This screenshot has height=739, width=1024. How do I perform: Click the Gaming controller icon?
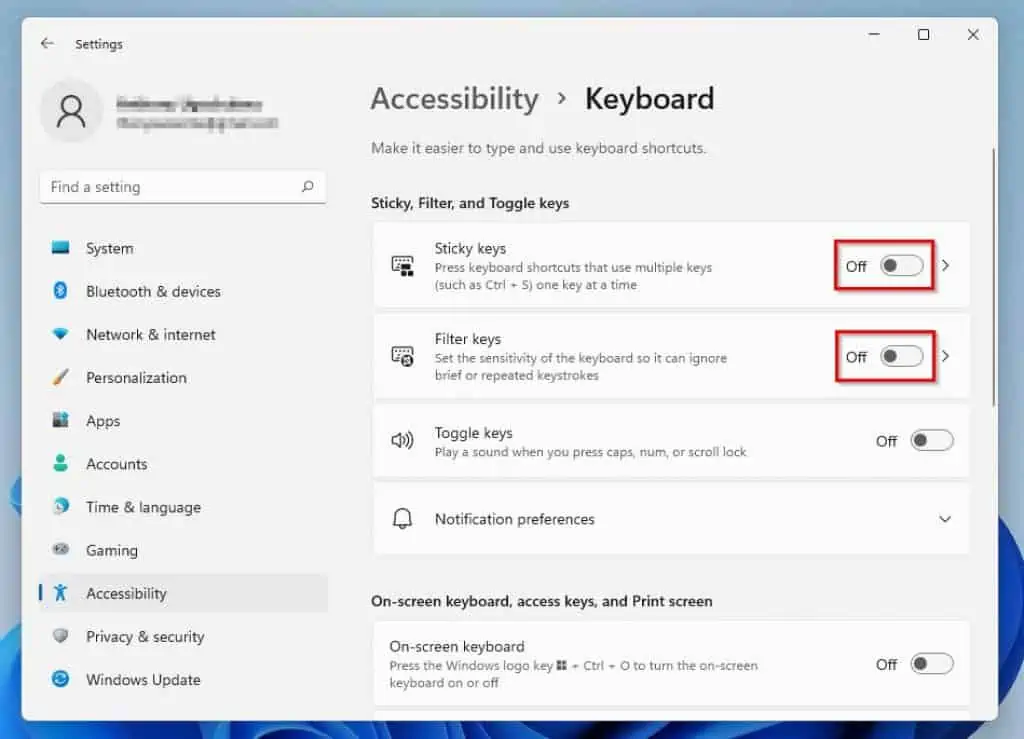pyautogui.click(x=61, y=549)
